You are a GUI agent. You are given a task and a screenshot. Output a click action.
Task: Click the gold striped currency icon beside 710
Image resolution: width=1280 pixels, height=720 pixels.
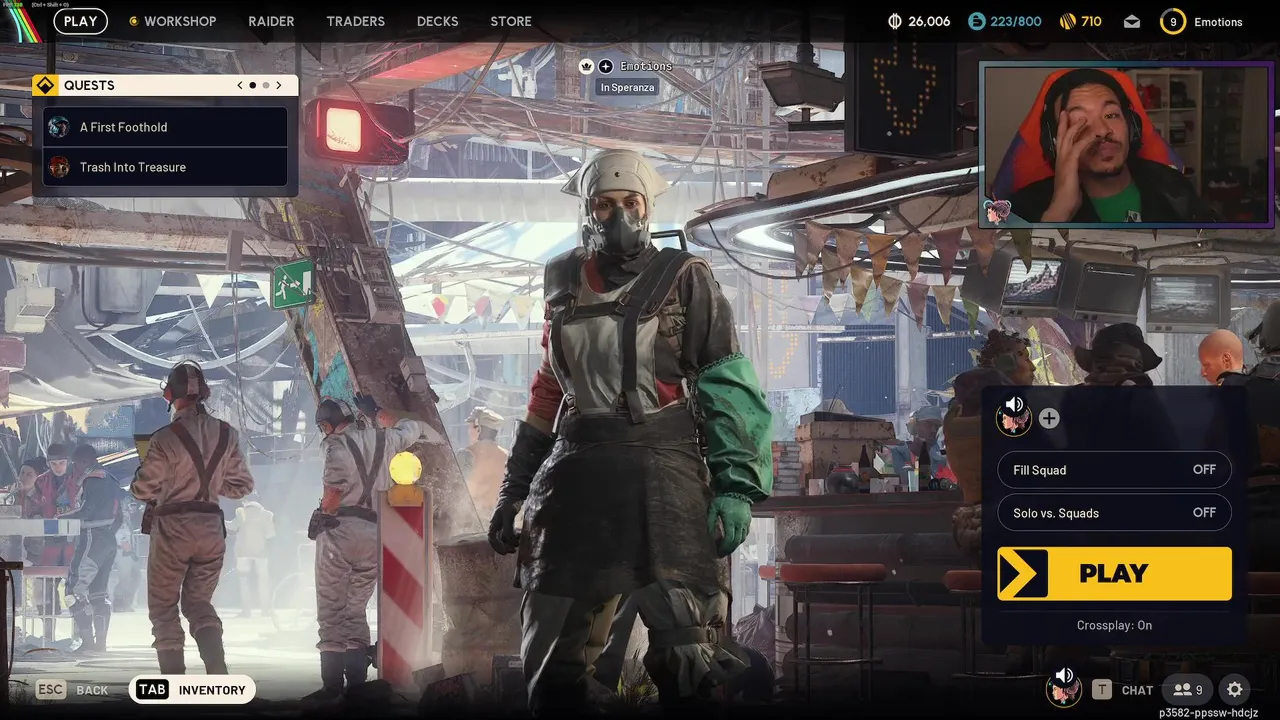(x=1067, y=21)
